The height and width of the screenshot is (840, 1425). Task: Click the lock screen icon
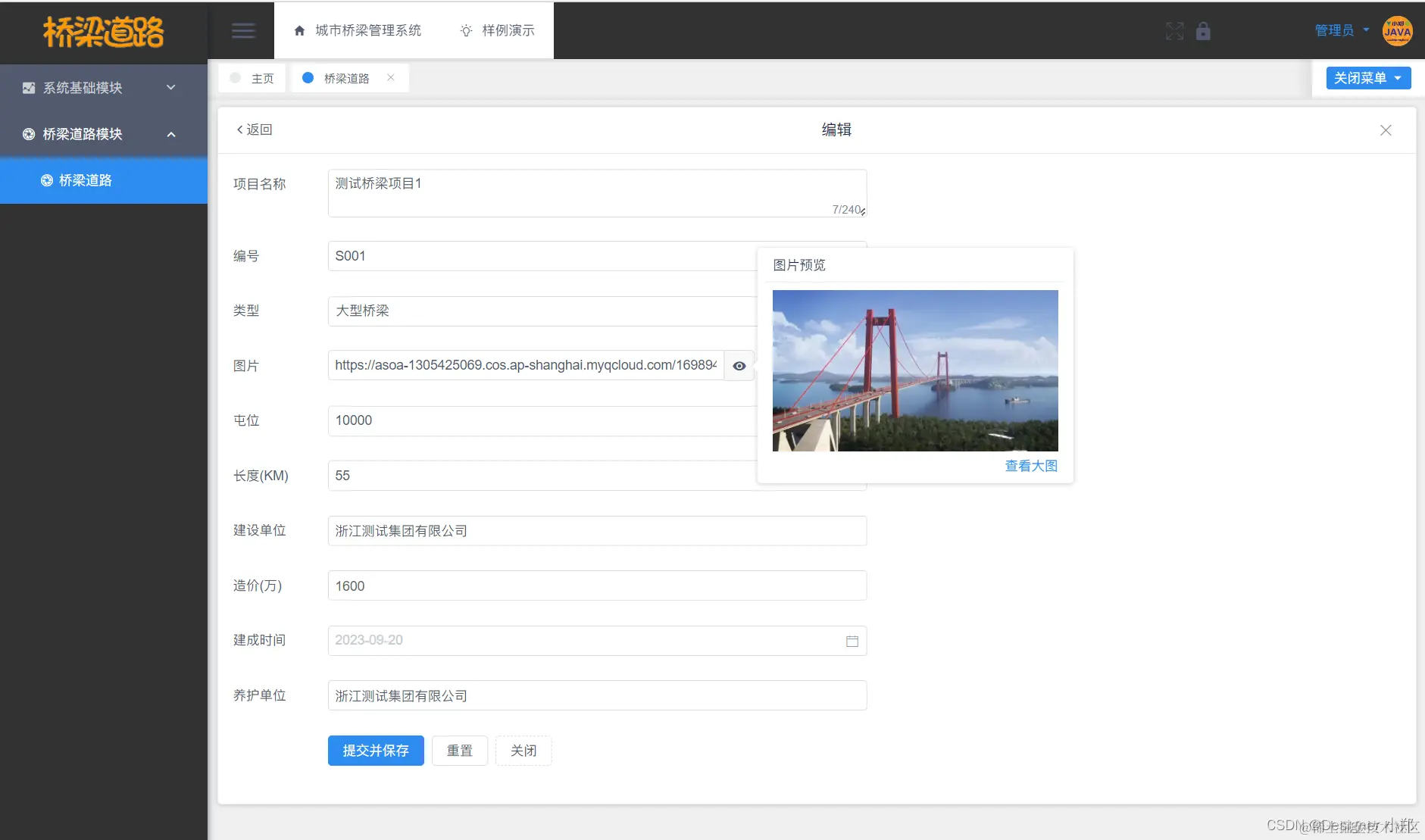[1204, 31]
